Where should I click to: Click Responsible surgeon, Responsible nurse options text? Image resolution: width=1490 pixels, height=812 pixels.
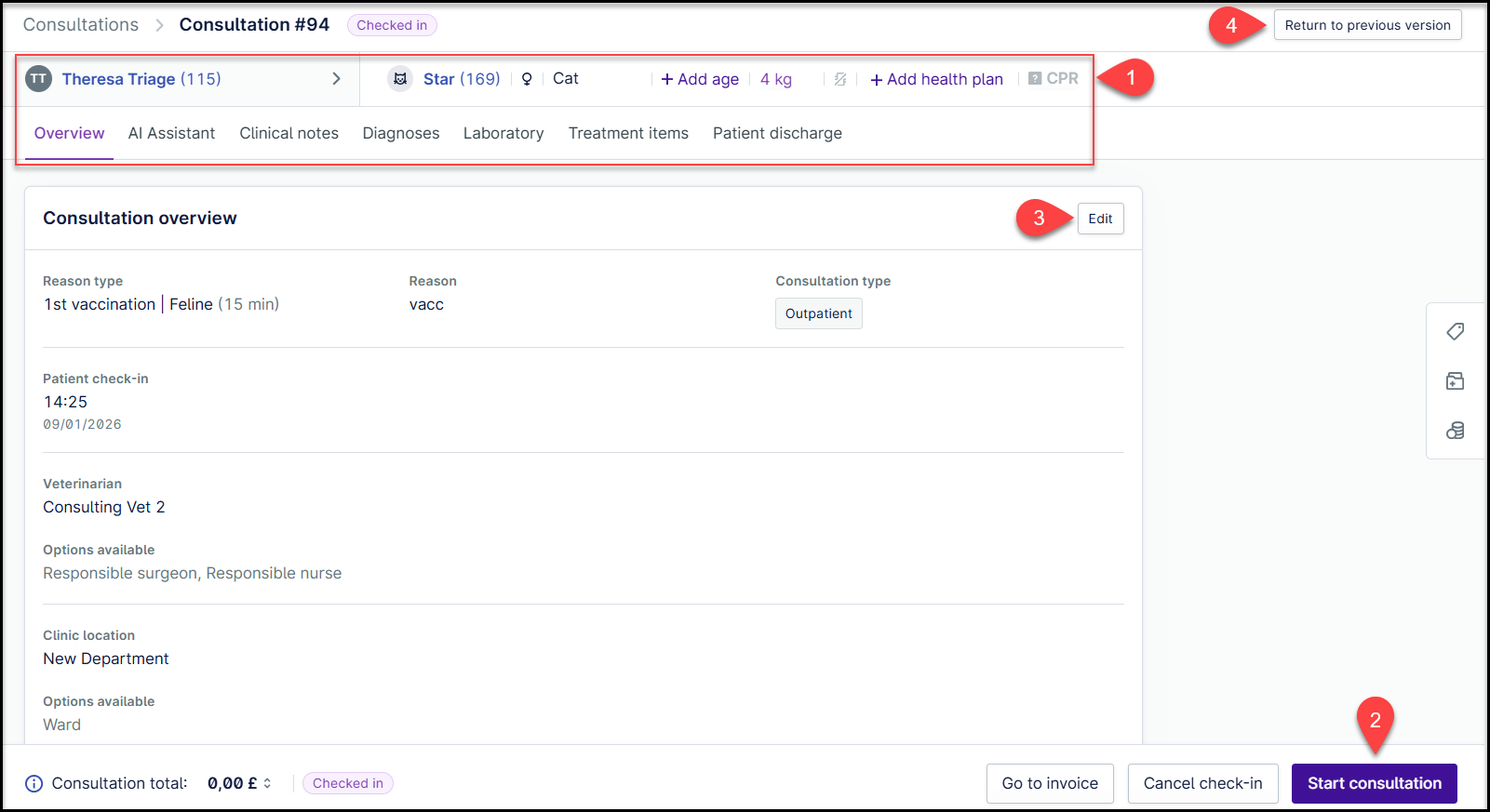pyautogui.click(x=193, y=573)
